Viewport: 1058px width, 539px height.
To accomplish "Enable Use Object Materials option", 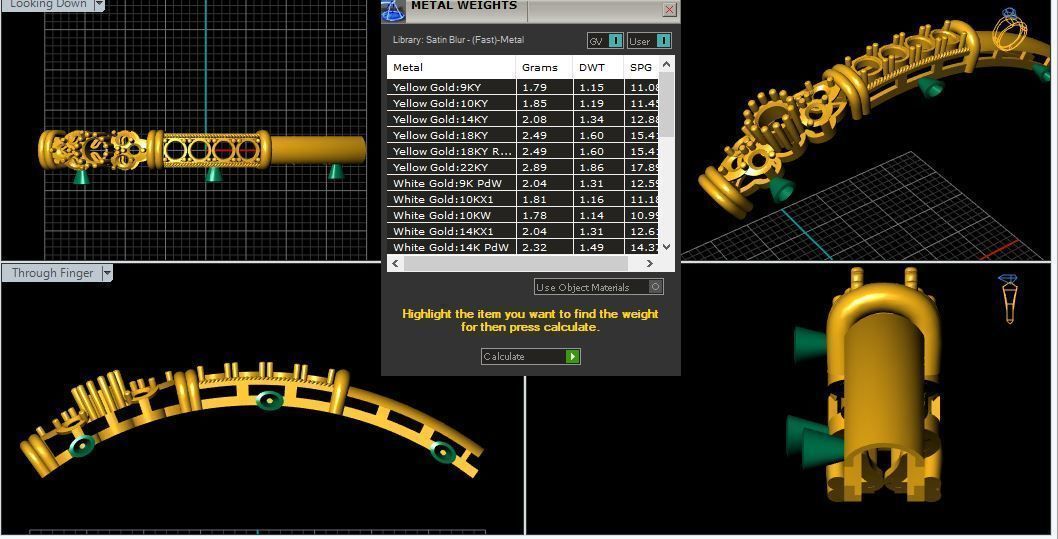I will (598, 287).
